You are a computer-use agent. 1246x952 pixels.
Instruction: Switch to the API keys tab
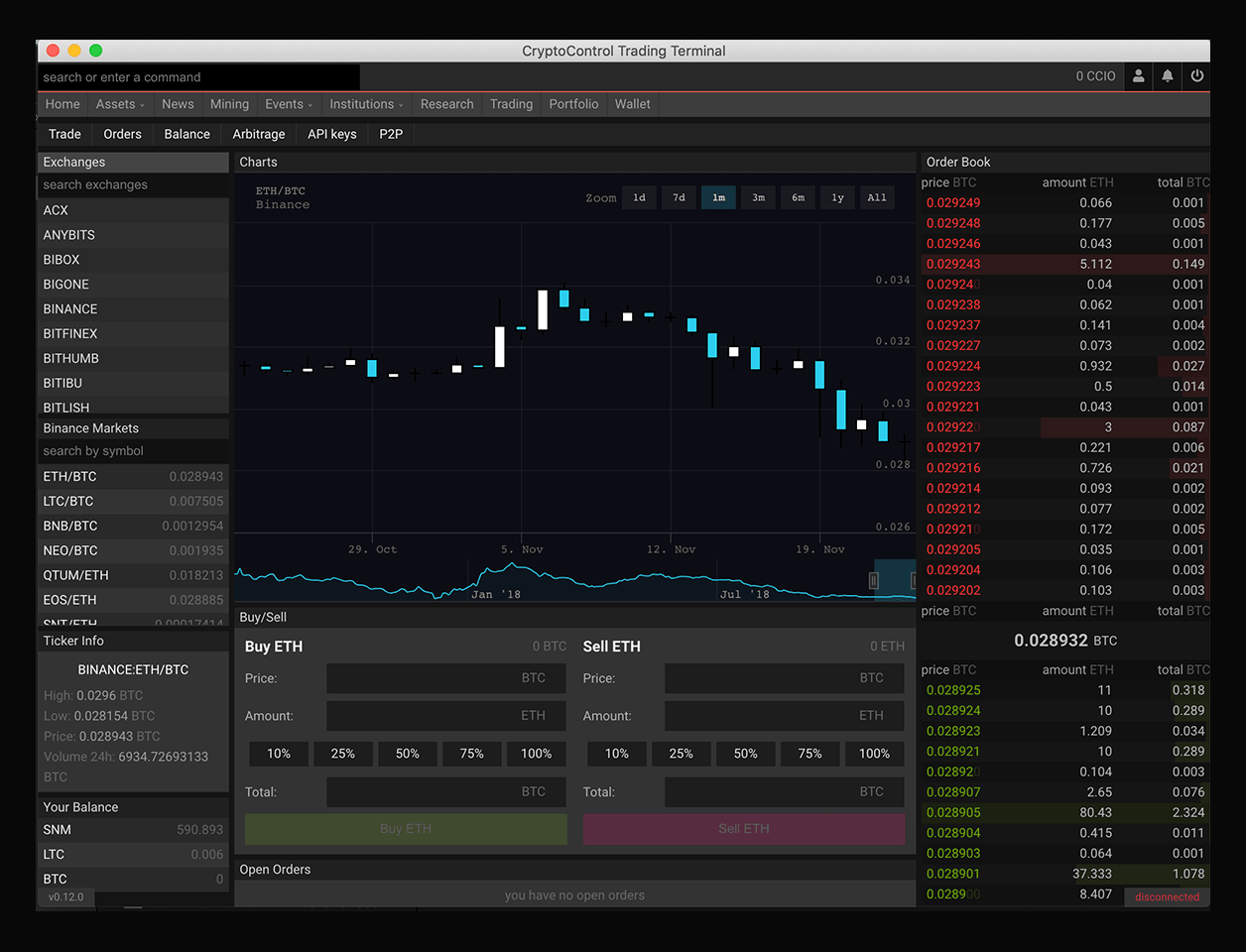[x=331, y=134]
